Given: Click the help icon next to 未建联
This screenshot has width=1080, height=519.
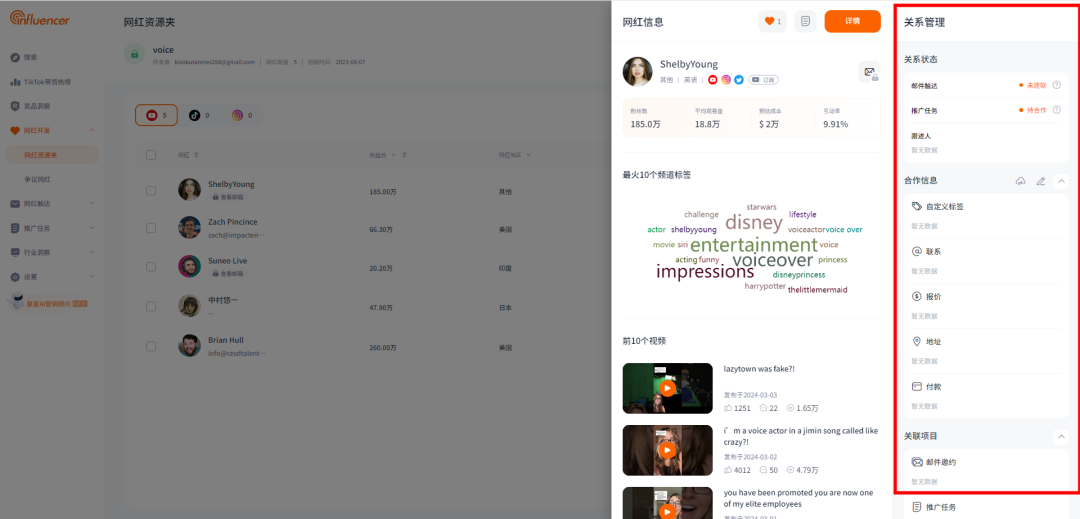Looking at the screenshot, I should point(1057,85).
